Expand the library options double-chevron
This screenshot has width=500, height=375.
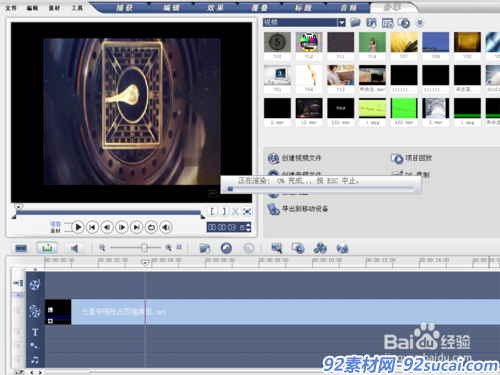coord(420,22)
